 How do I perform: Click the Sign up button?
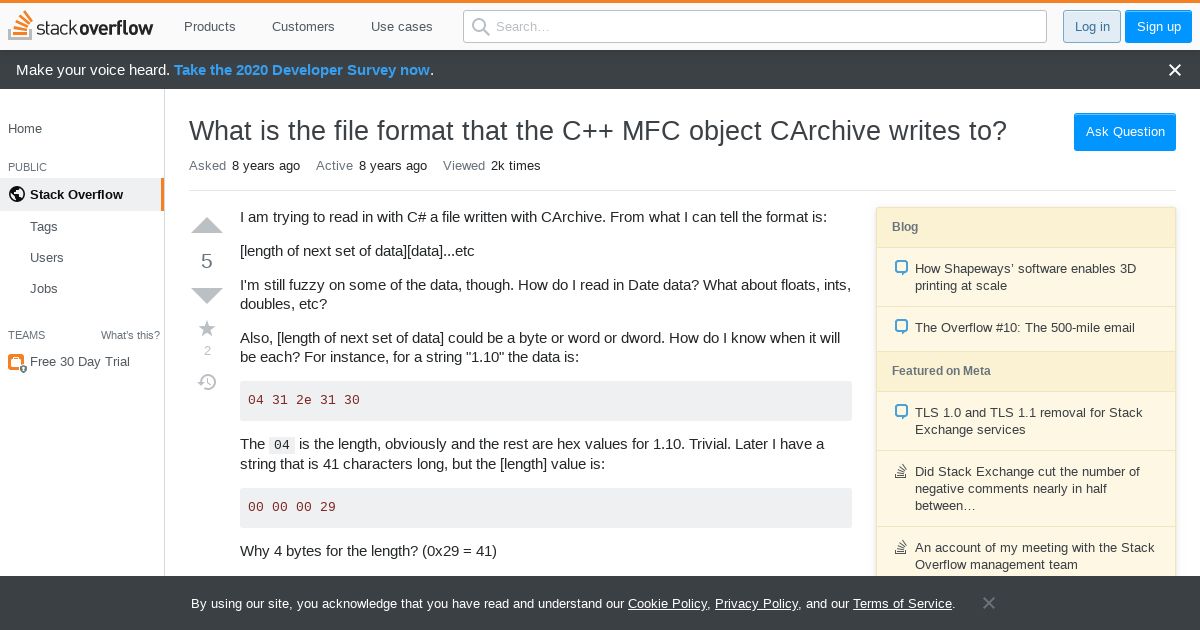point(1159,26)
